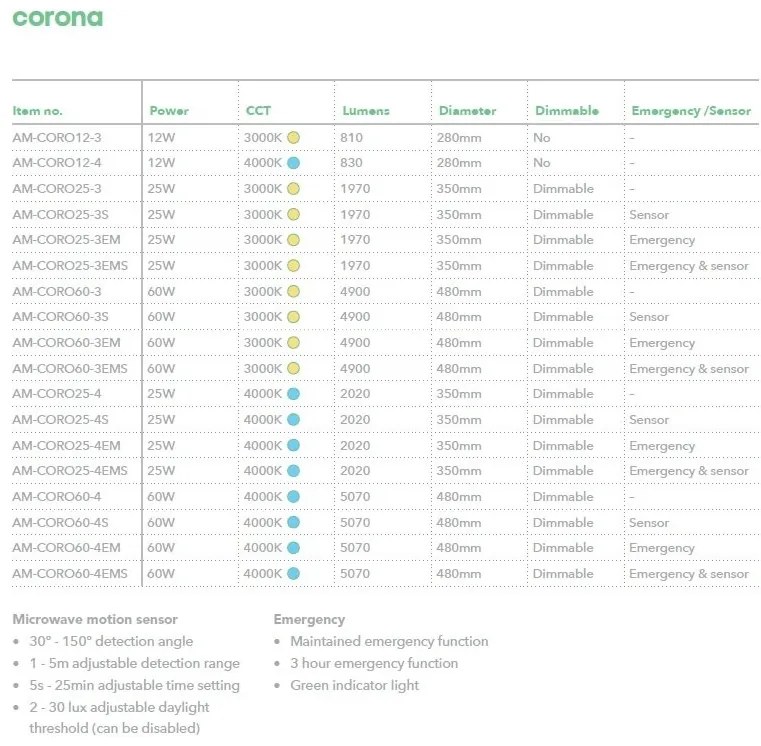Click item number AM-CORO25-4EMS
Viewport: 761px width, 746px height.
(70, 470)
